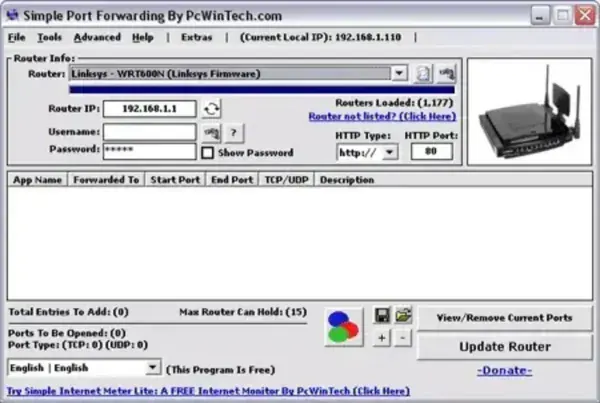Click the minus button to remove an entry
Screen dimensions: 600x403
click(403, 338)
